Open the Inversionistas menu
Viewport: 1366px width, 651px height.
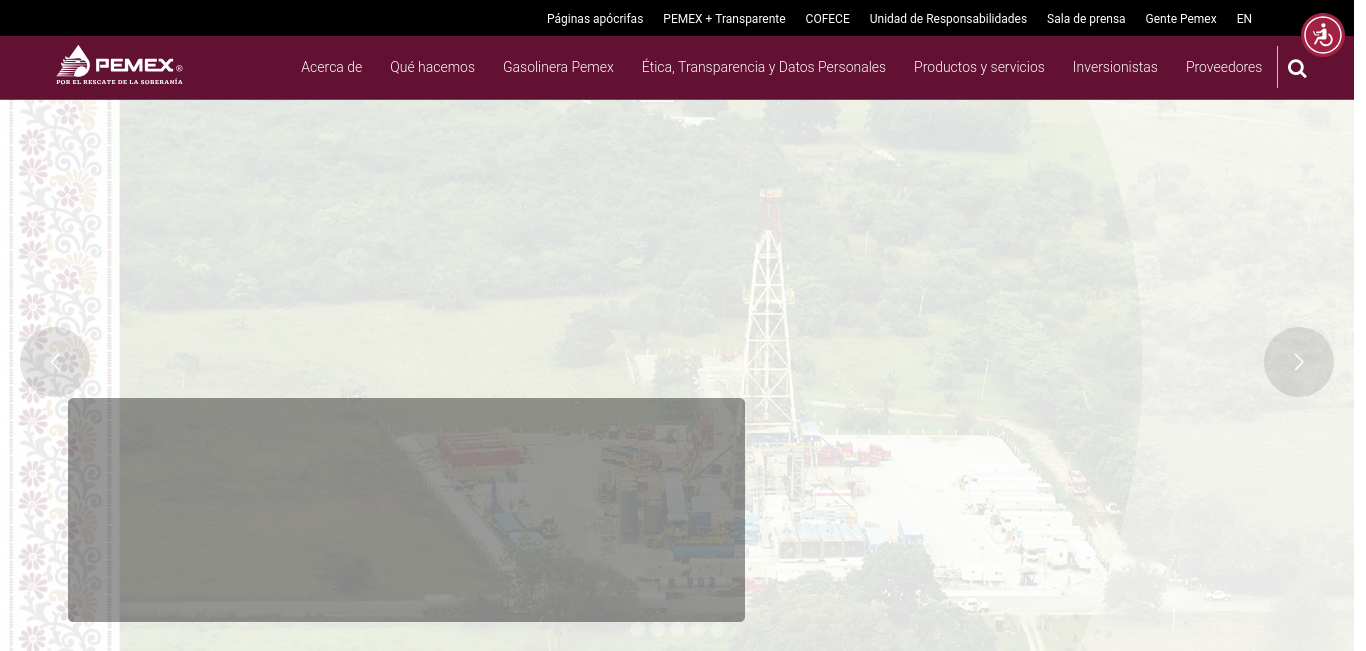1115,67
